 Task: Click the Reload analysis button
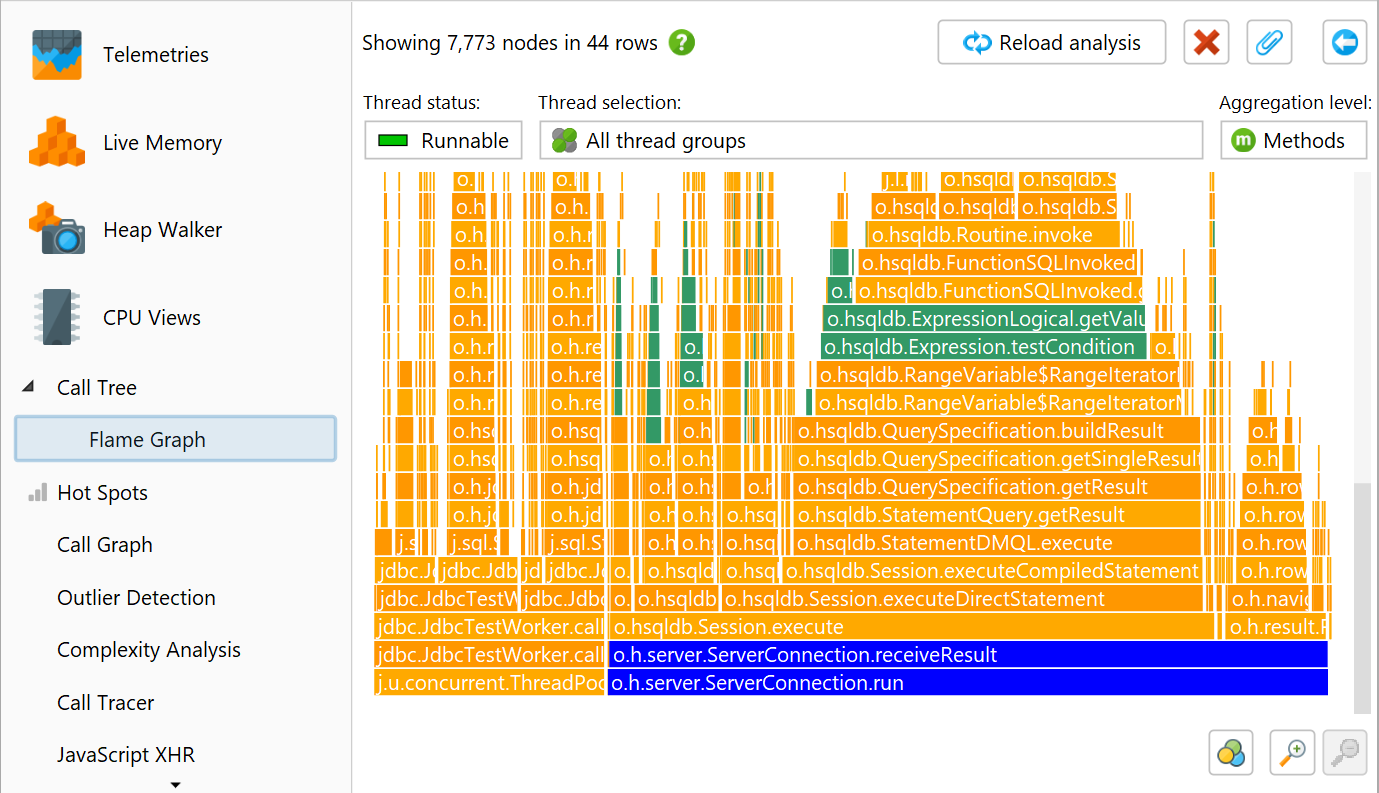1052,43
